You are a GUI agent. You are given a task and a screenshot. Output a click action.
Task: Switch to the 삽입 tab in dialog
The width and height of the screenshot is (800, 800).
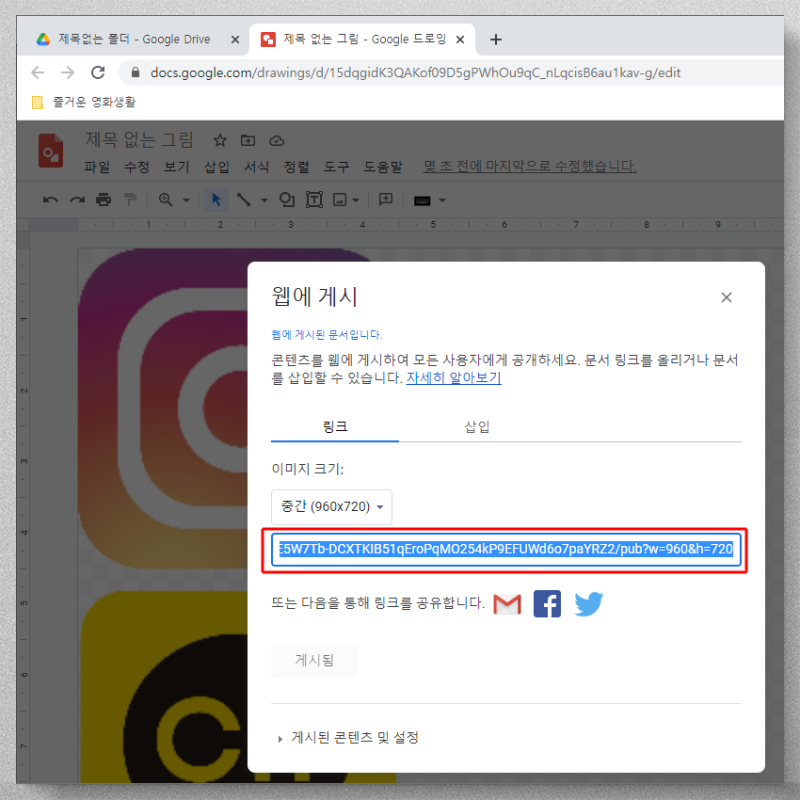pos(478,427)
